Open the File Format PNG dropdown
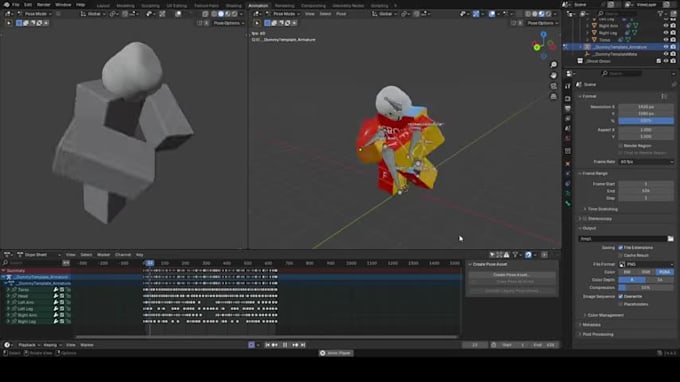This screenshot has width=680, height=382. tap(646, 264)
